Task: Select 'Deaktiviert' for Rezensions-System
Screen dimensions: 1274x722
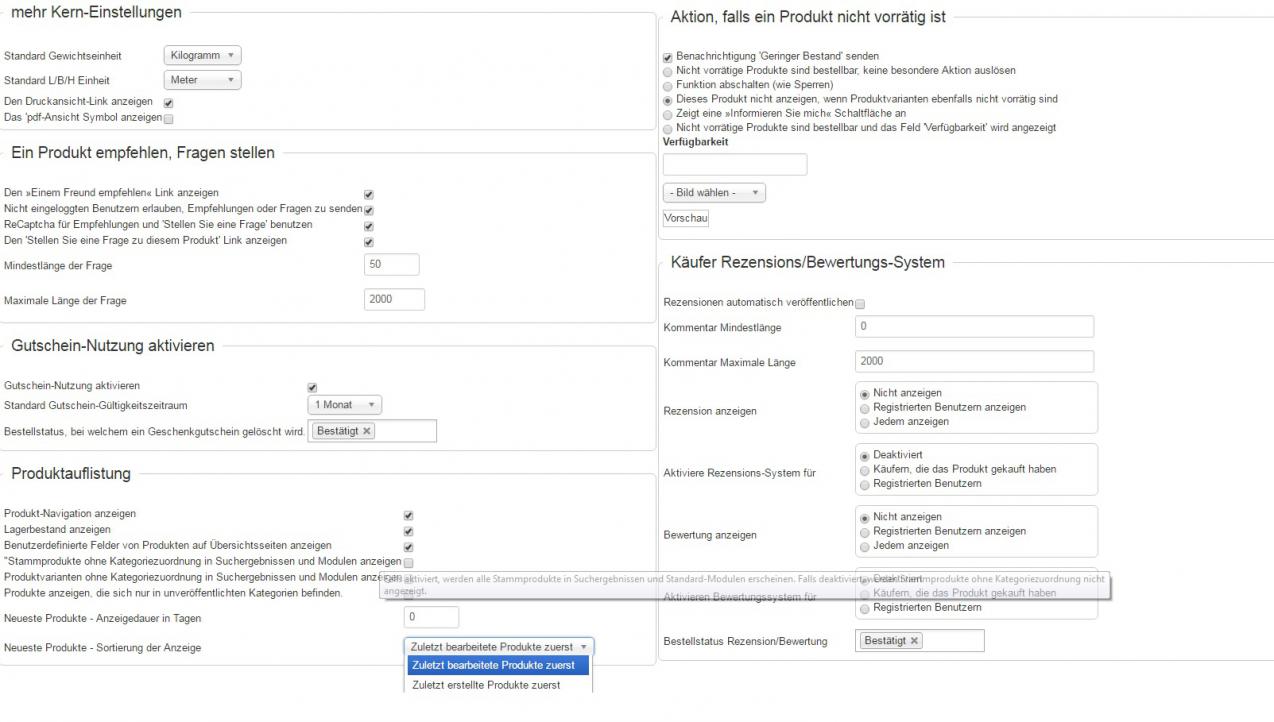Action: point(865,456)
